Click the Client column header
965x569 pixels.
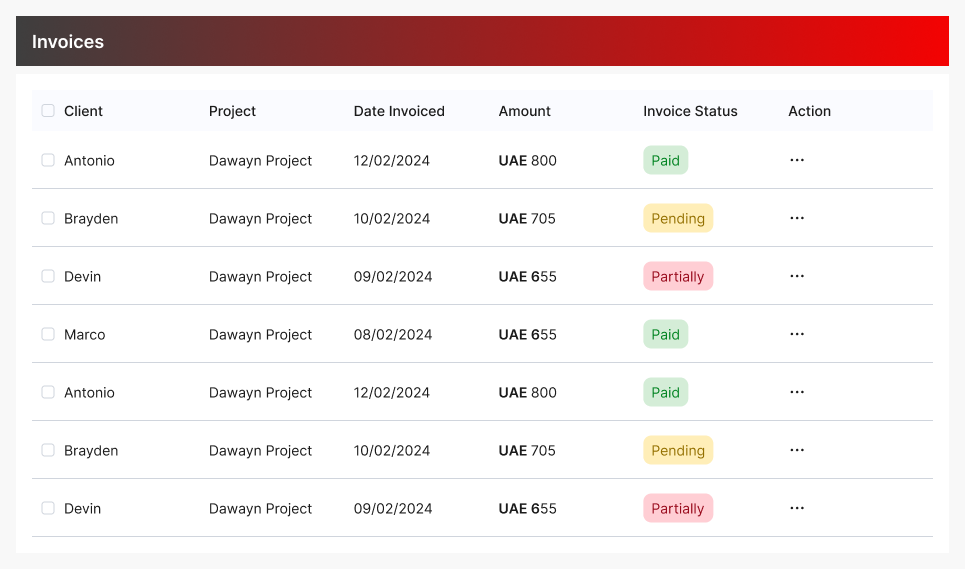[83, 111]
